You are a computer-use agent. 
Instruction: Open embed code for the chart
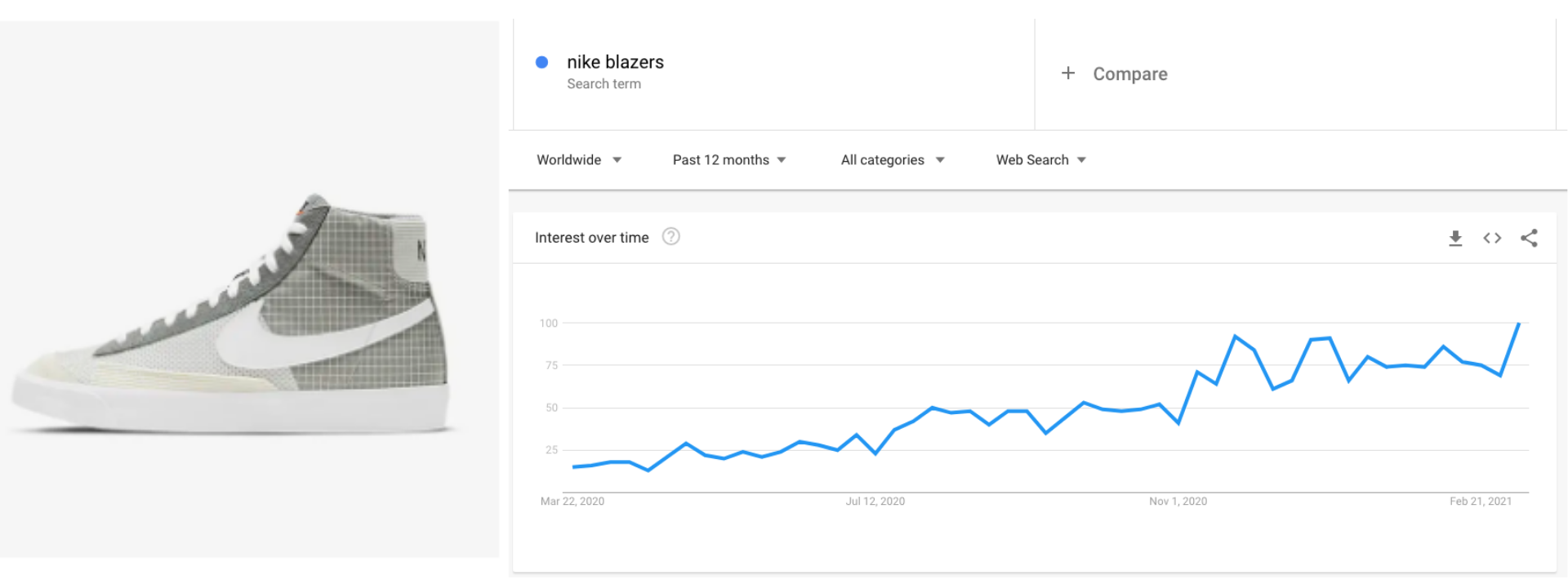[1492, 238]
